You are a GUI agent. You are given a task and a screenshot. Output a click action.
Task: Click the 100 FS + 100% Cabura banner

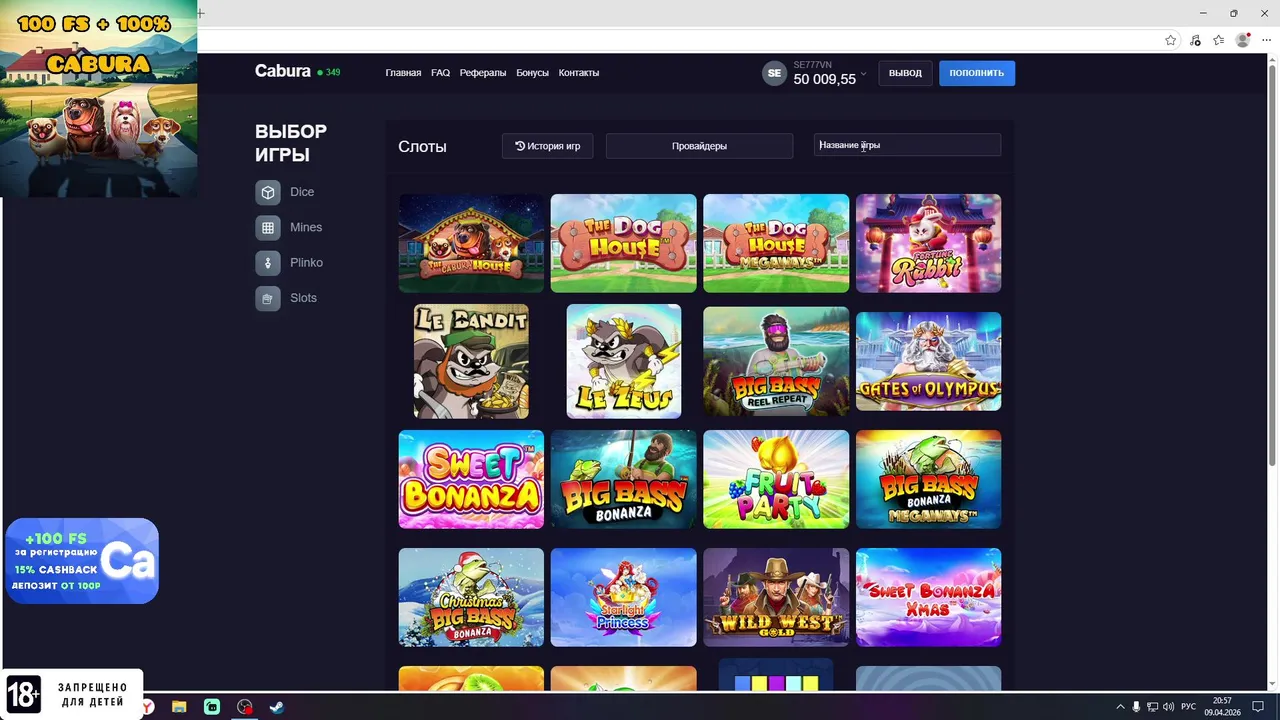click(98, 98)
